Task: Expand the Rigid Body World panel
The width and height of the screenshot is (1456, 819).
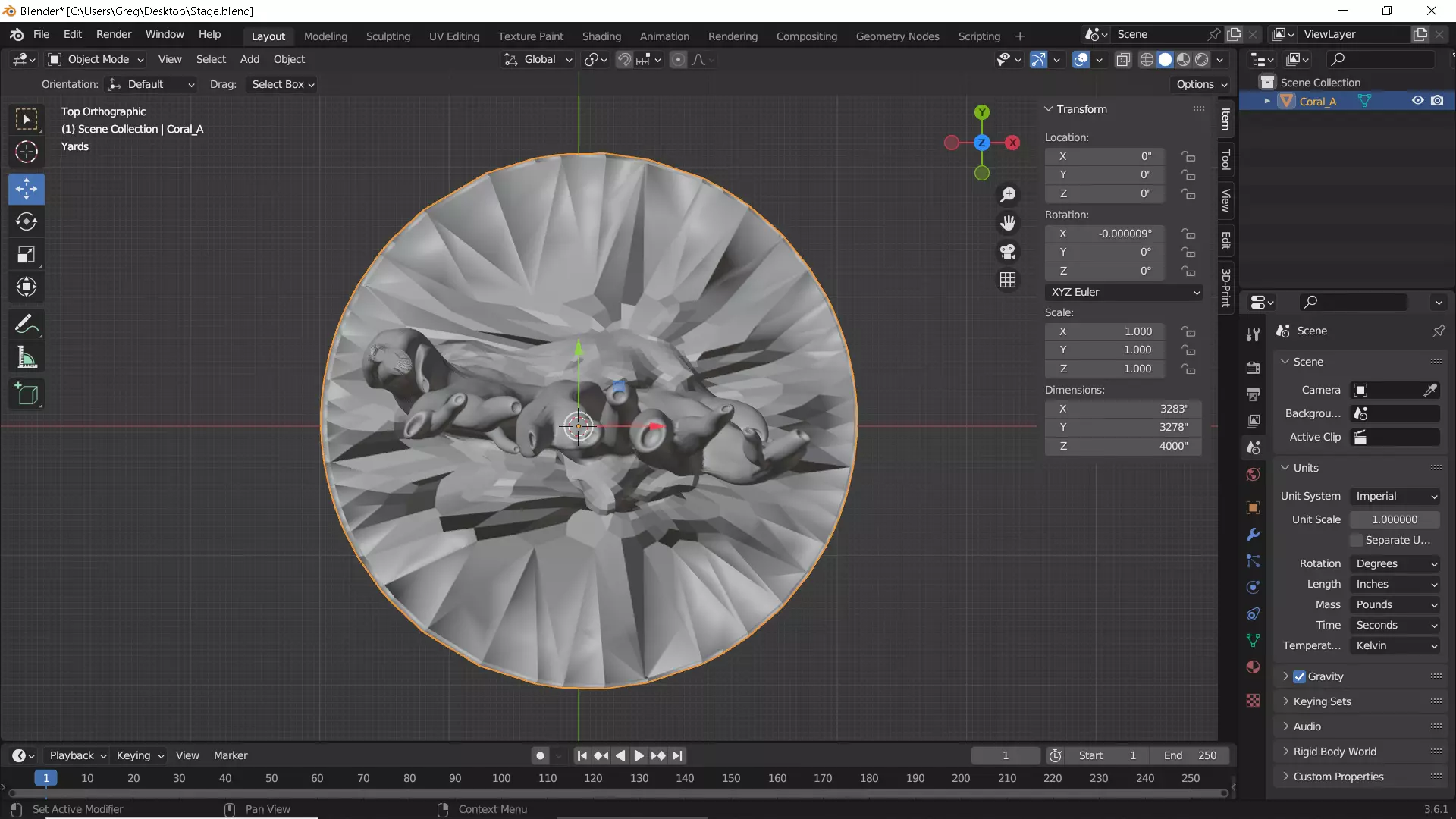Action: 1335,752
